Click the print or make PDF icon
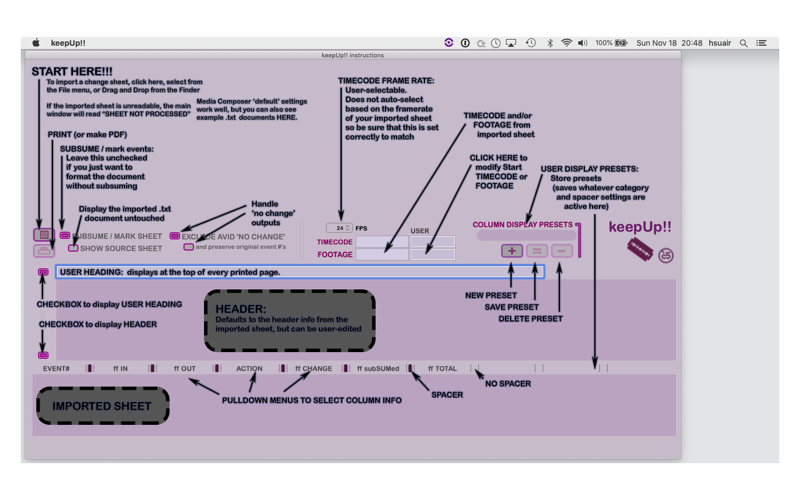This screenshot has width=800, height=500. pos(44,251)
